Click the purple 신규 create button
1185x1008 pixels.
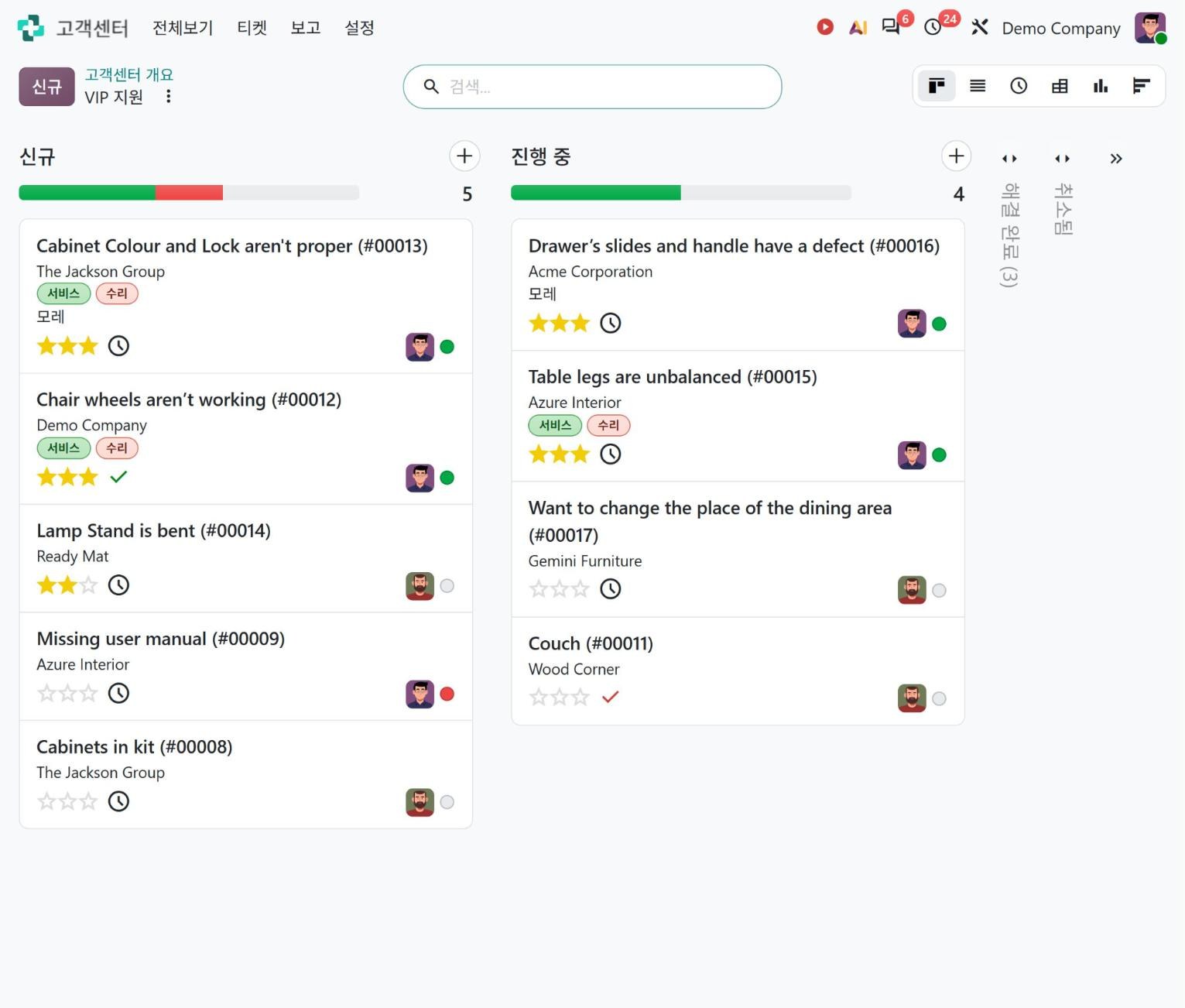(46, 87)
